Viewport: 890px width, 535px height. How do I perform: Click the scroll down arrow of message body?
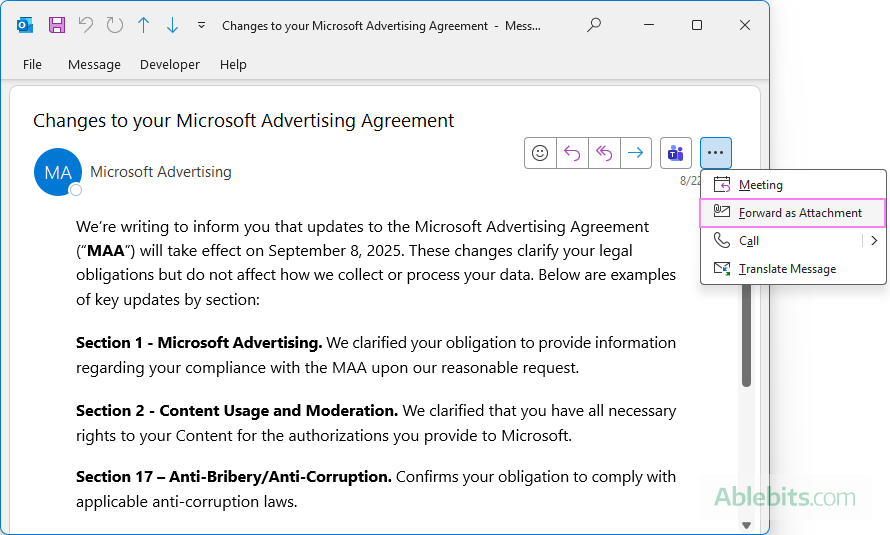click(x=746, y=525)
